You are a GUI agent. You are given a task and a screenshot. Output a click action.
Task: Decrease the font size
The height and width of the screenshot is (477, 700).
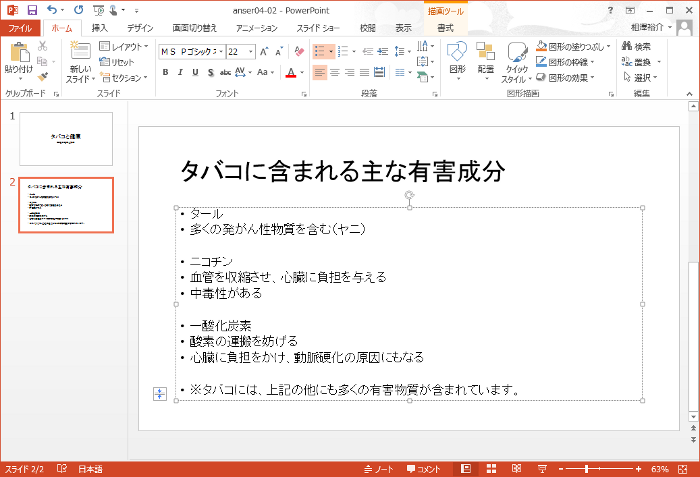279,52
